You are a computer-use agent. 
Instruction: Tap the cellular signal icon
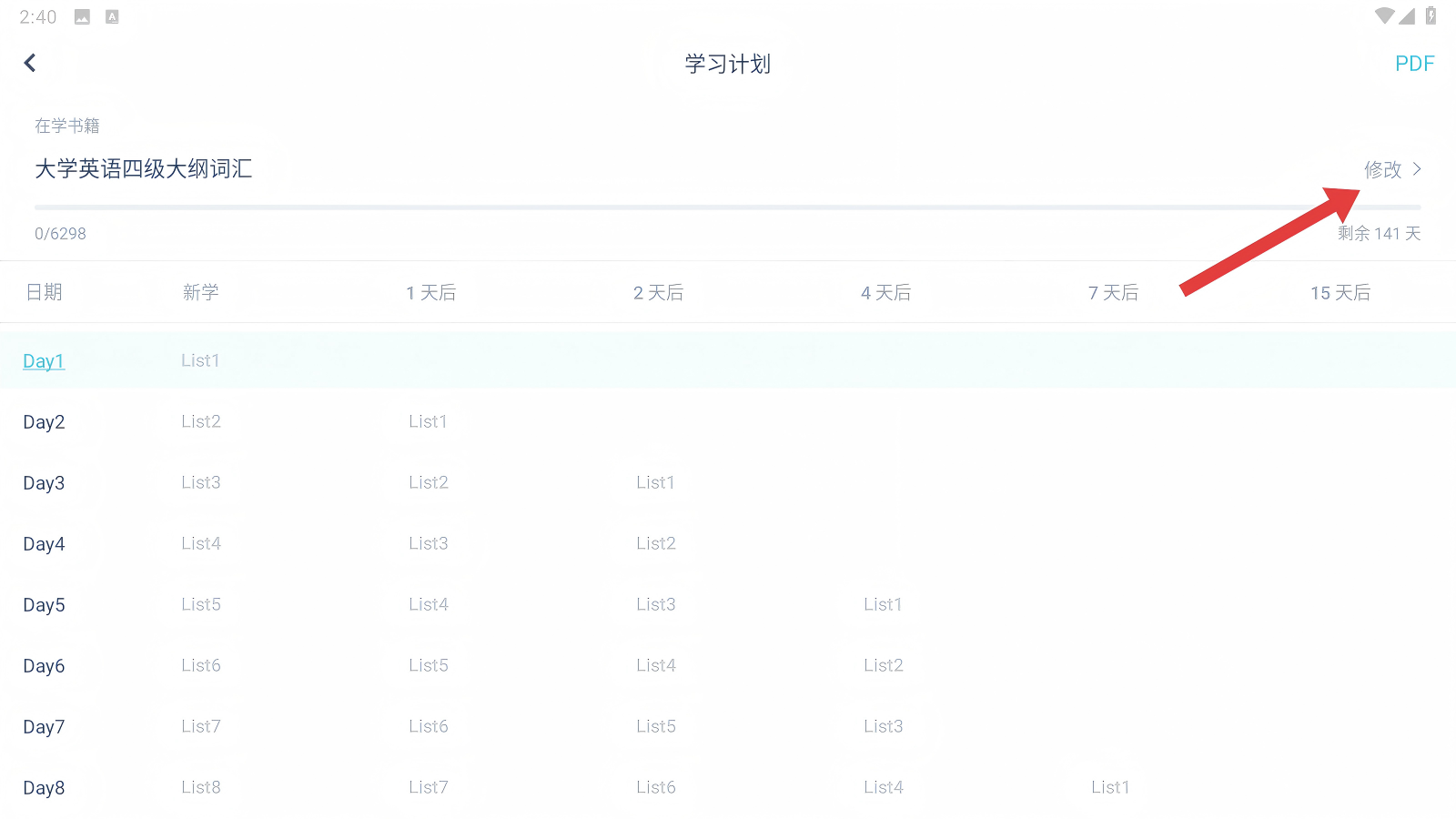click(x=1408, y=16)
